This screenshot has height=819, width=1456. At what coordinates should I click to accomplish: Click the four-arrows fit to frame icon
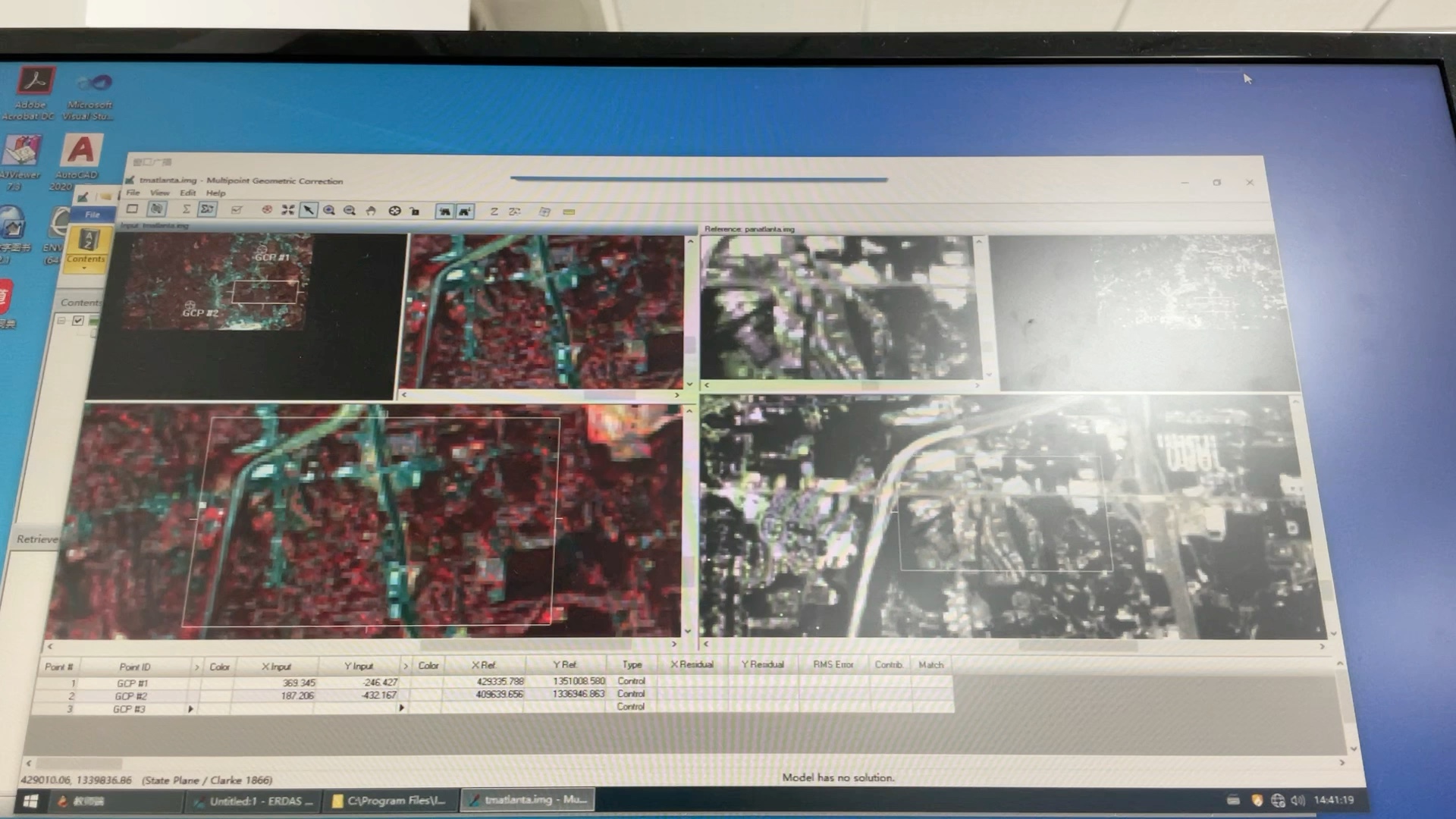tap(288, 210)
